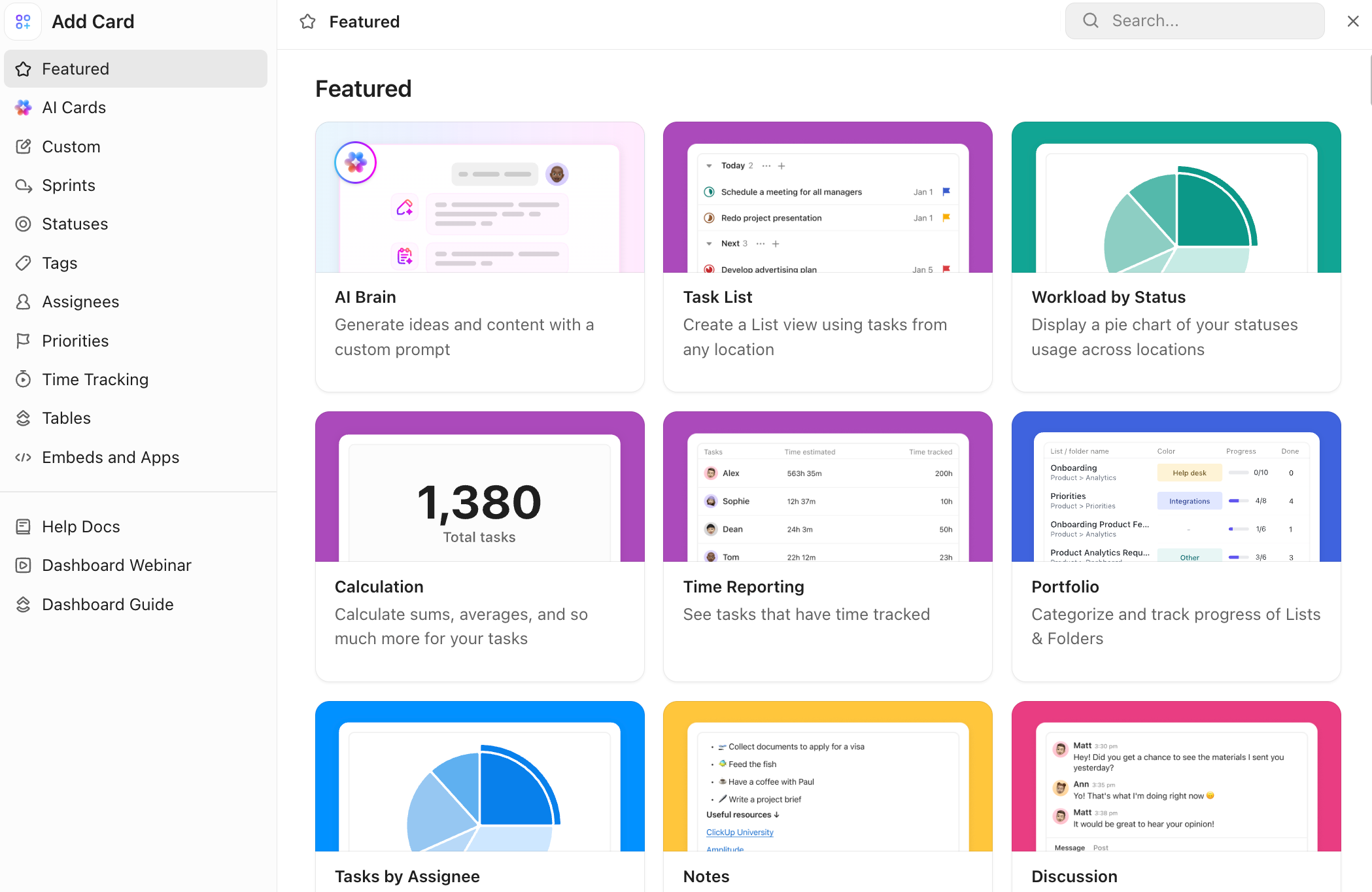
Task: Switch to the Featured section
Action: point(76,69)
